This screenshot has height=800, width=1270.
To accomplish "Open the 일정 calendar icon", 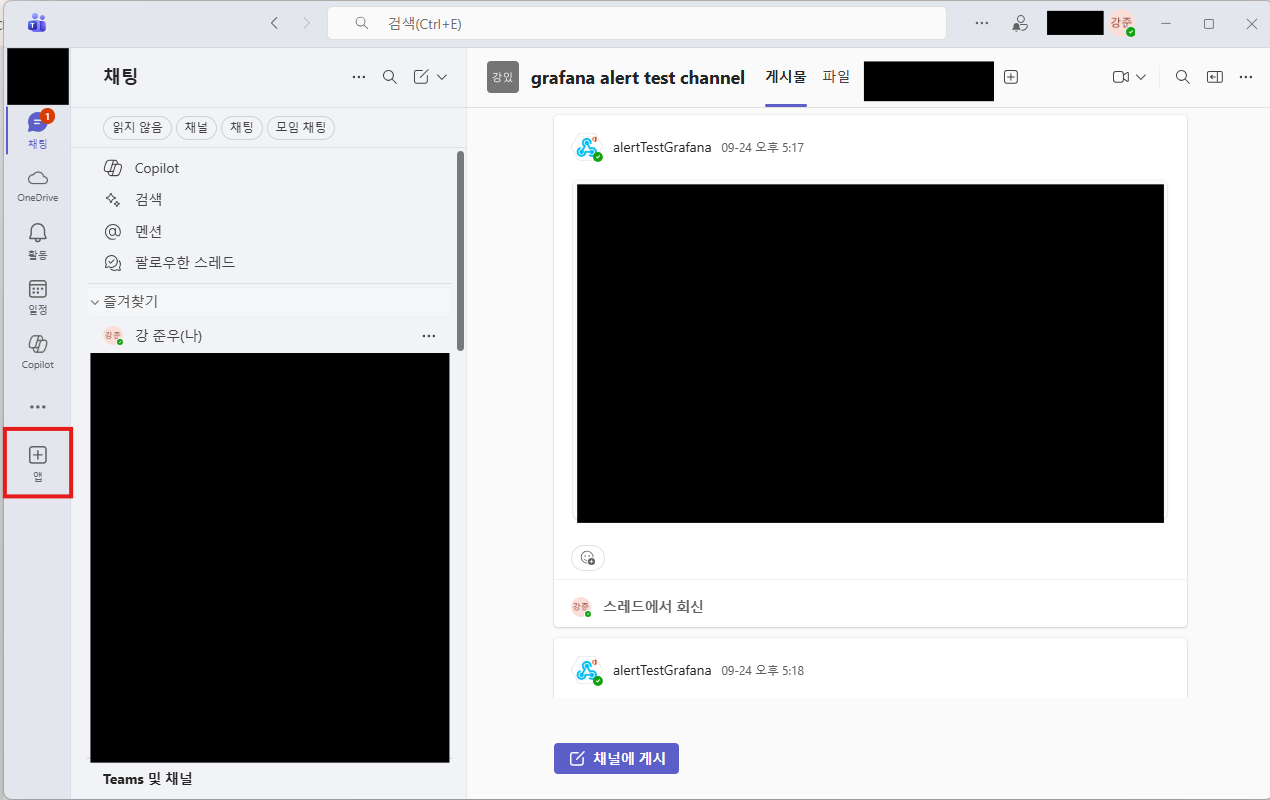I will [37, 296].
